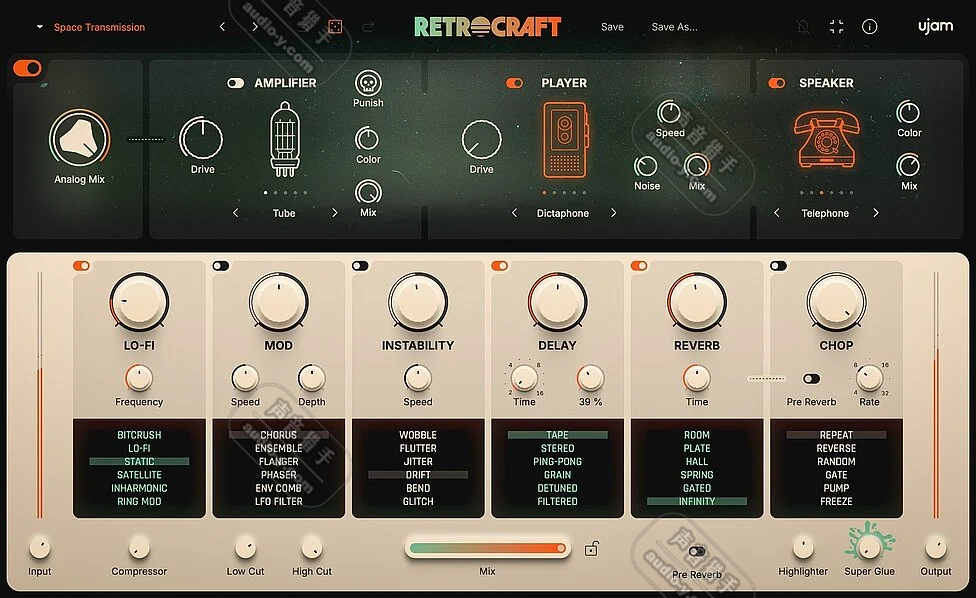The image size is (976, 598).
Task: Toggle the bottom Pre Reverb switch
Action: [697, 551]
